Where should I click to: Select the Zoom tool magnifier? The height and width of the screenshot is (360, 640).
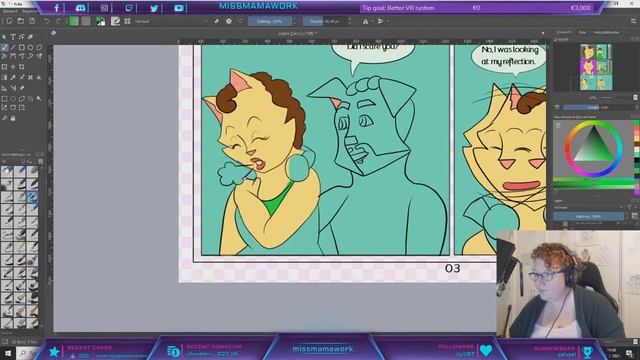[x=4, y=118]
